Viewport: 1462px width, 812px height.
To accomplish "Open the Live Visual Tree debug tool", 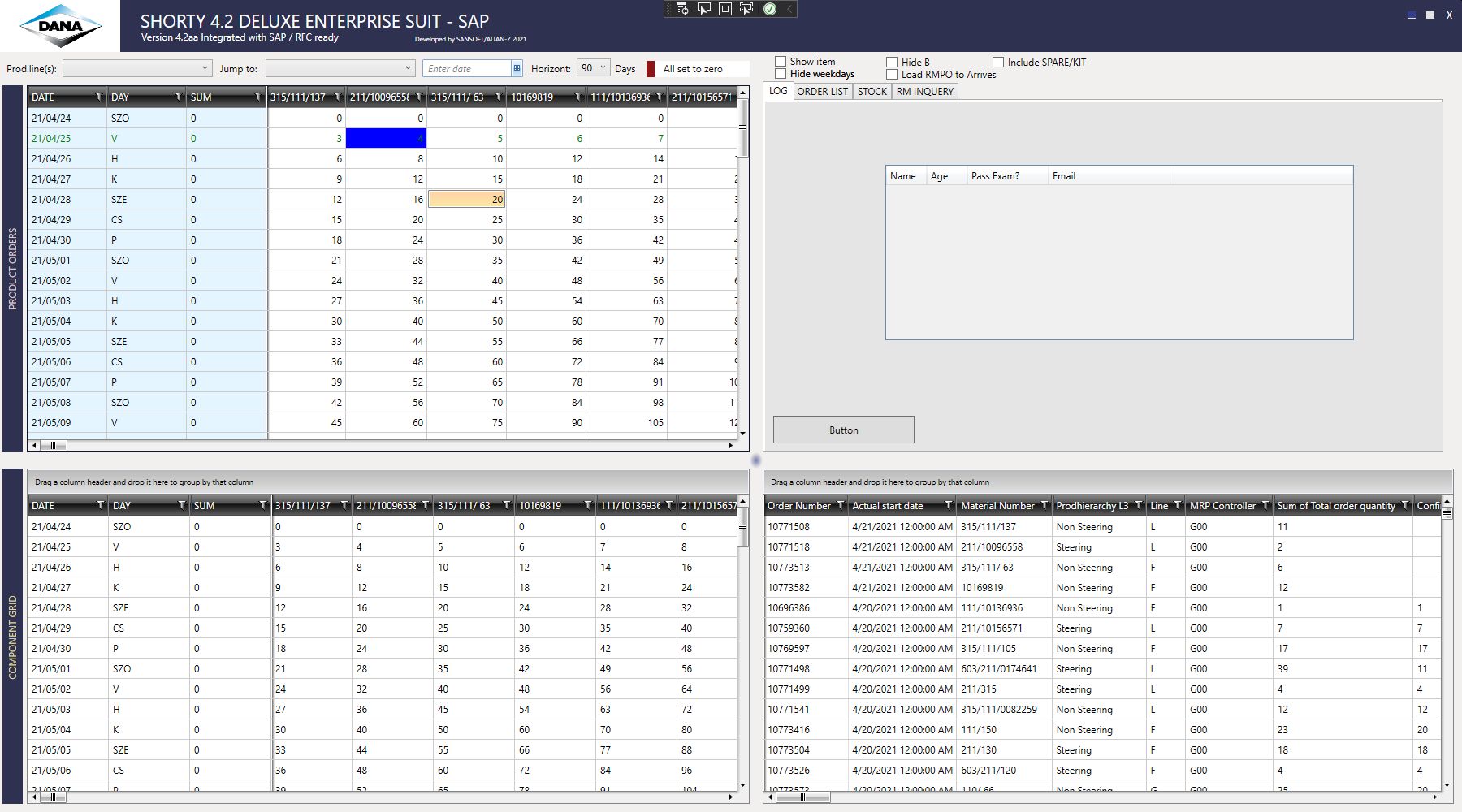I will tap(682, 9).
